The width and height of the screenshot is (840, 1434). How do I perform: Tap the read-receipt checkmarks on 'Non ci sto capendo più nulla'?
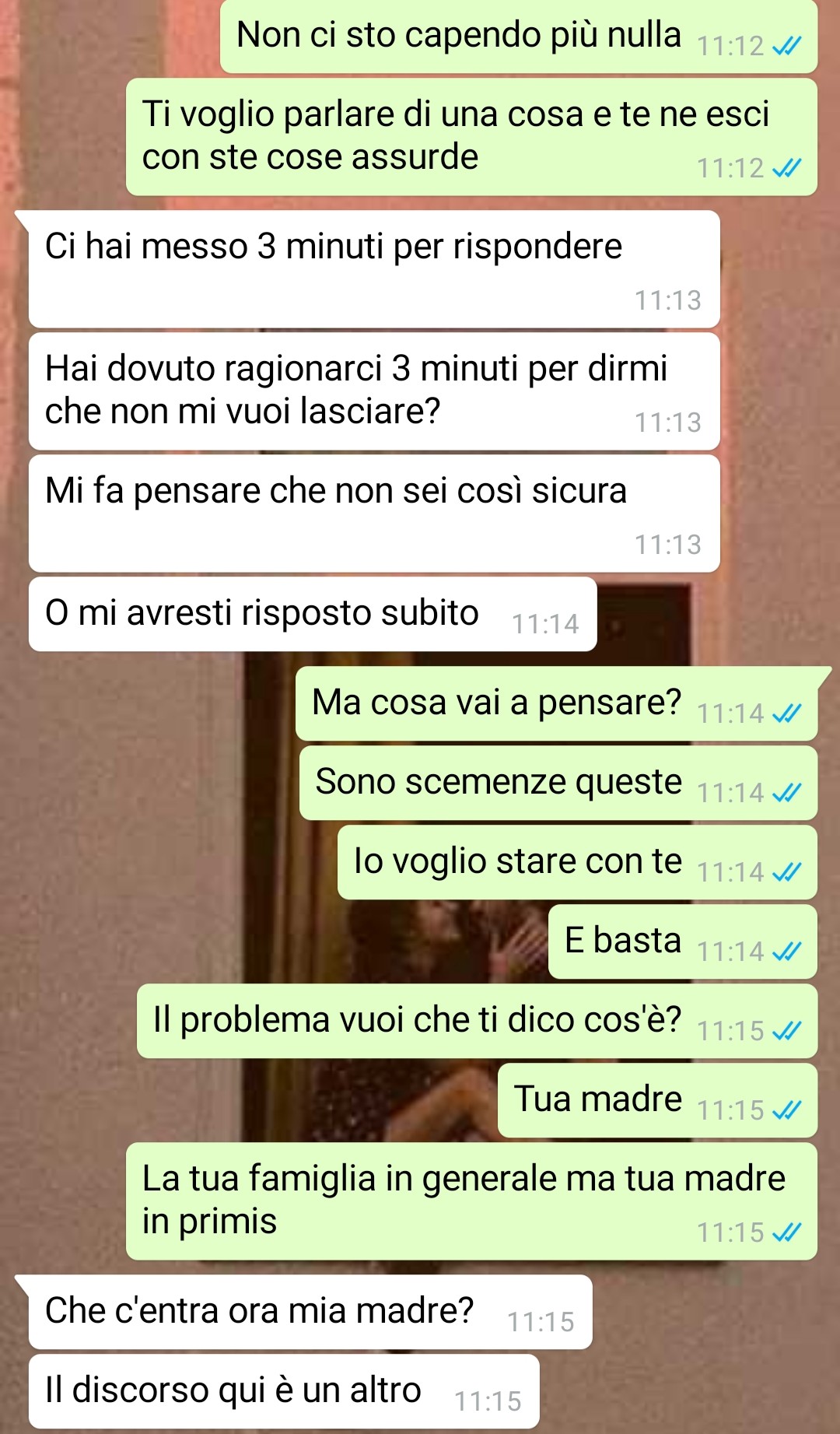point(786,47)
